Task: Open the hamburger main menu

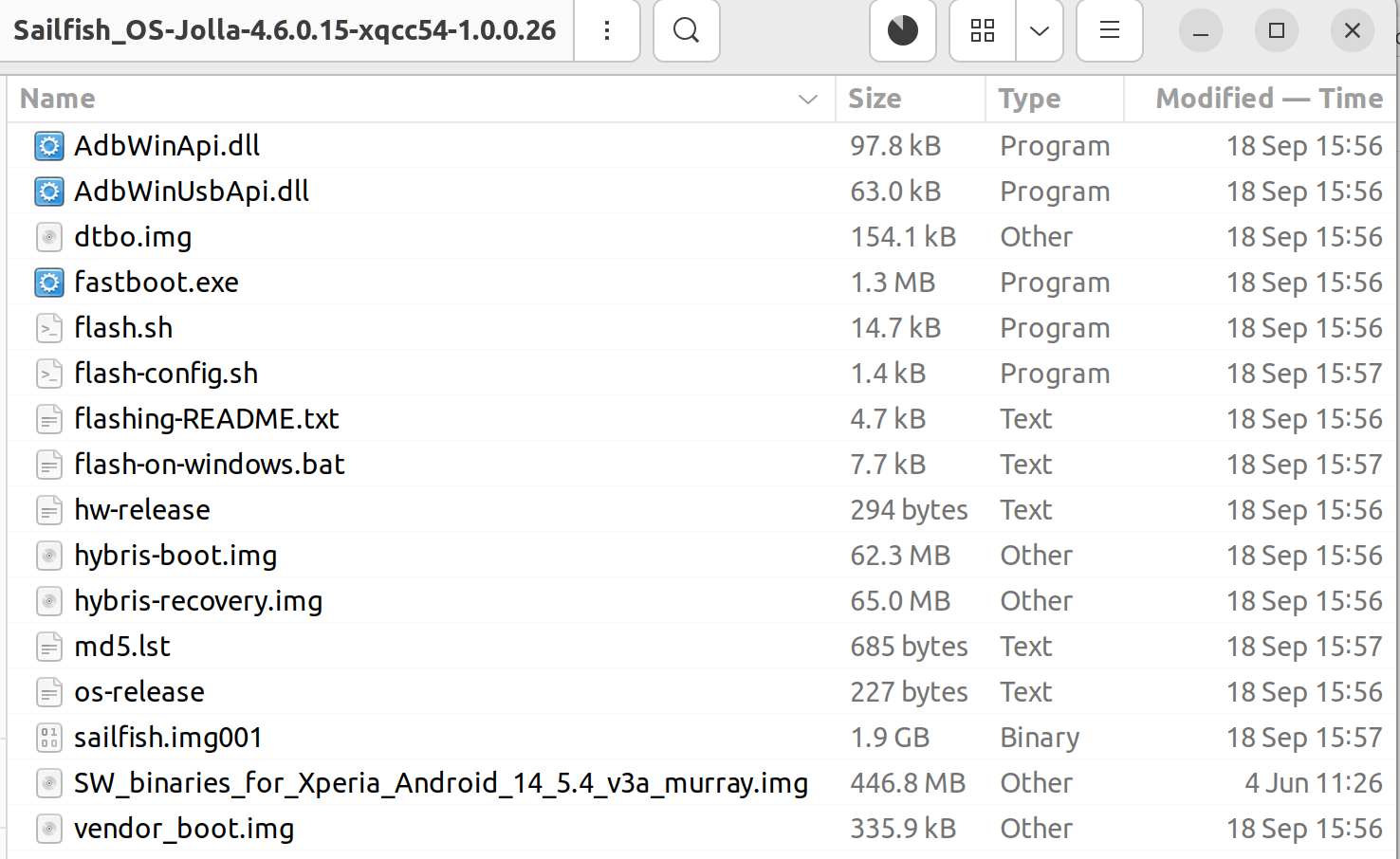Action: (1110, 30)
